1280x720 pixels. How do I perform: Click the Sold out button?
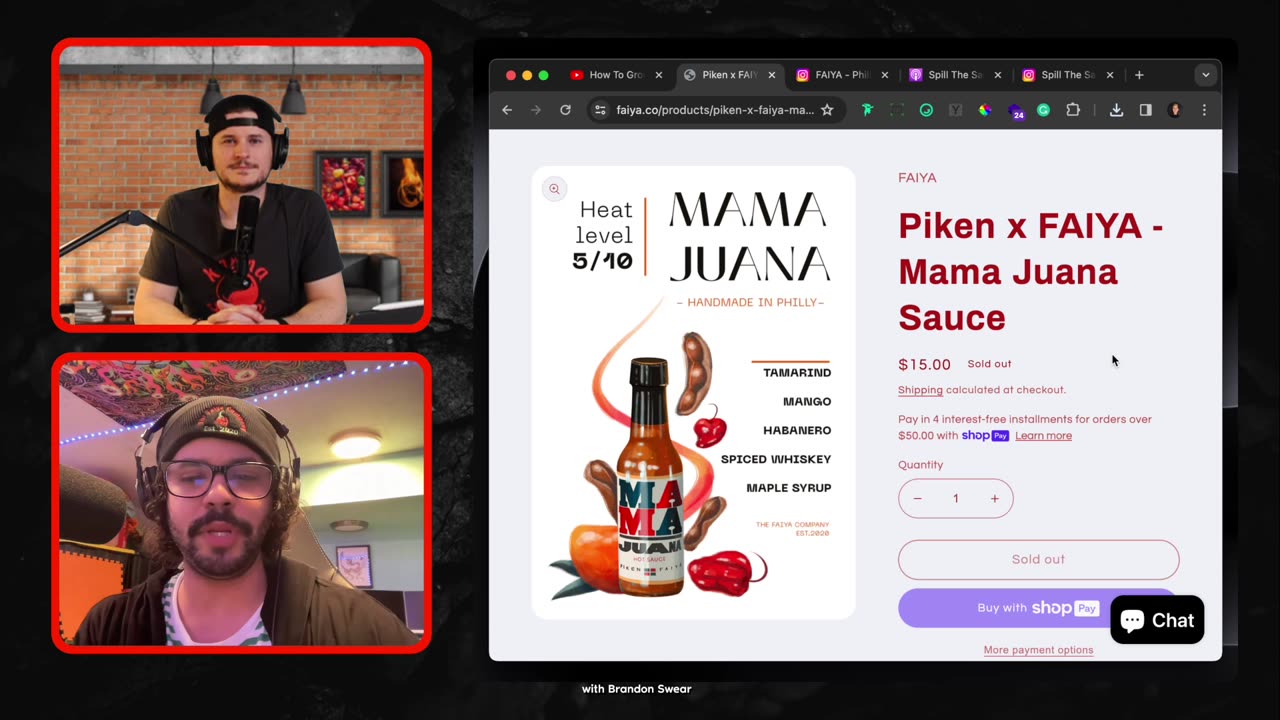pyautogui.click(x=1038, y=560)
